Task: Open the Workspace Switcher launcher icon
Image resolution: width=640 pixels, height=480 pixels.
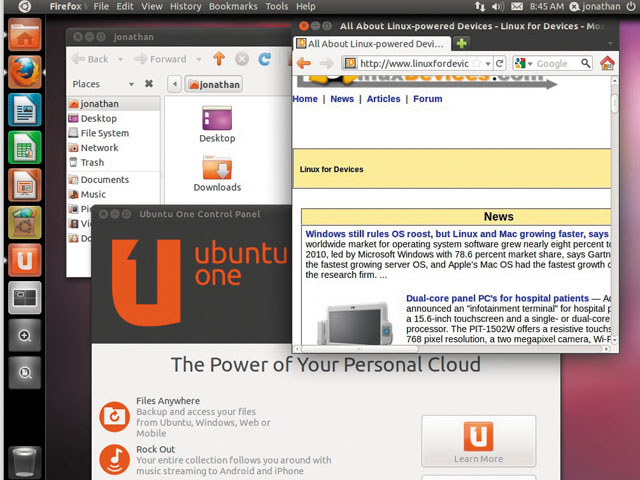Action: 24,298
